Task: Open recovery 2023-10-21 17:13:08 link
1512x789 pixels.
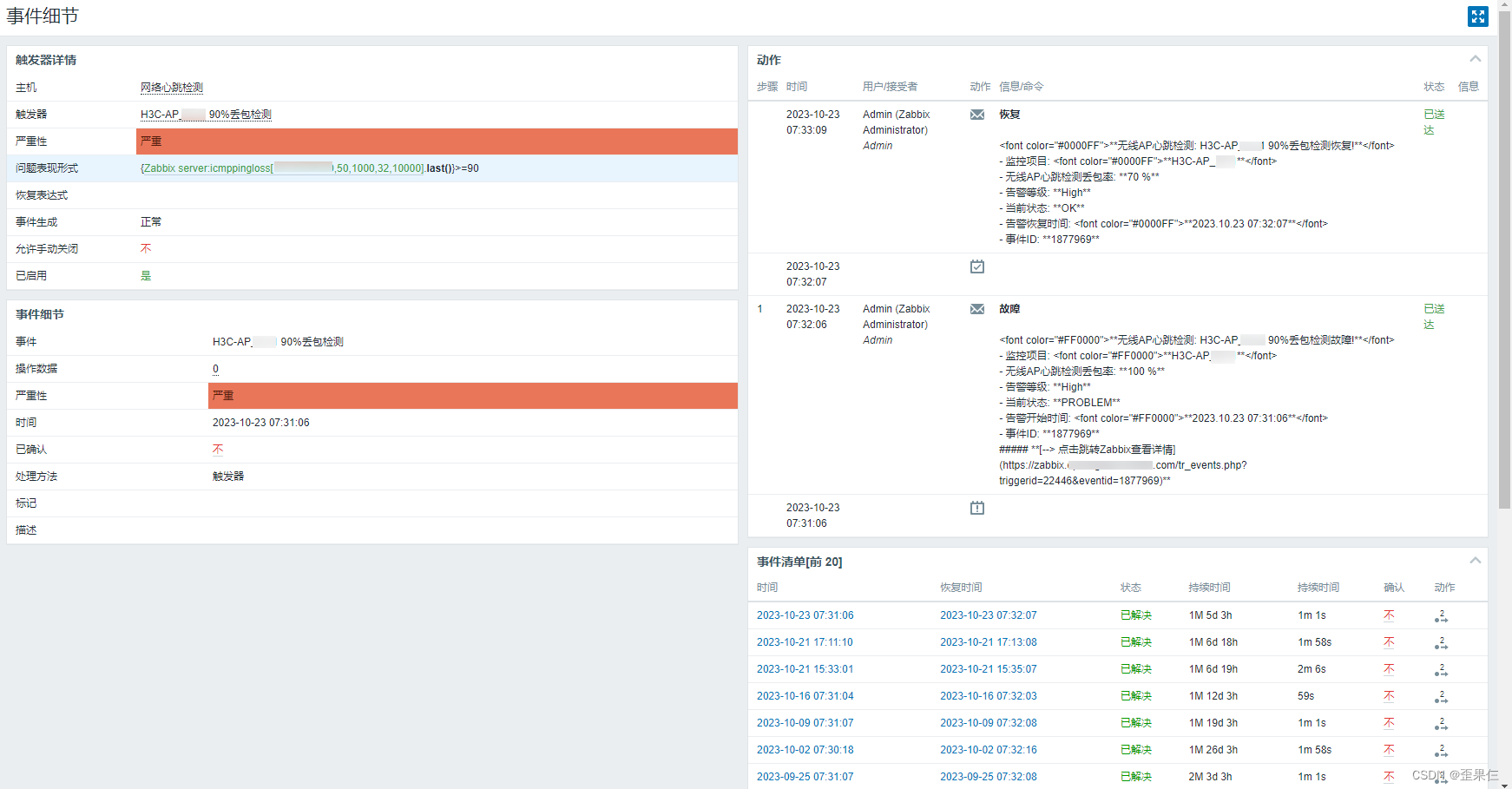Action: pyautogui.click(x=988, y=642)
